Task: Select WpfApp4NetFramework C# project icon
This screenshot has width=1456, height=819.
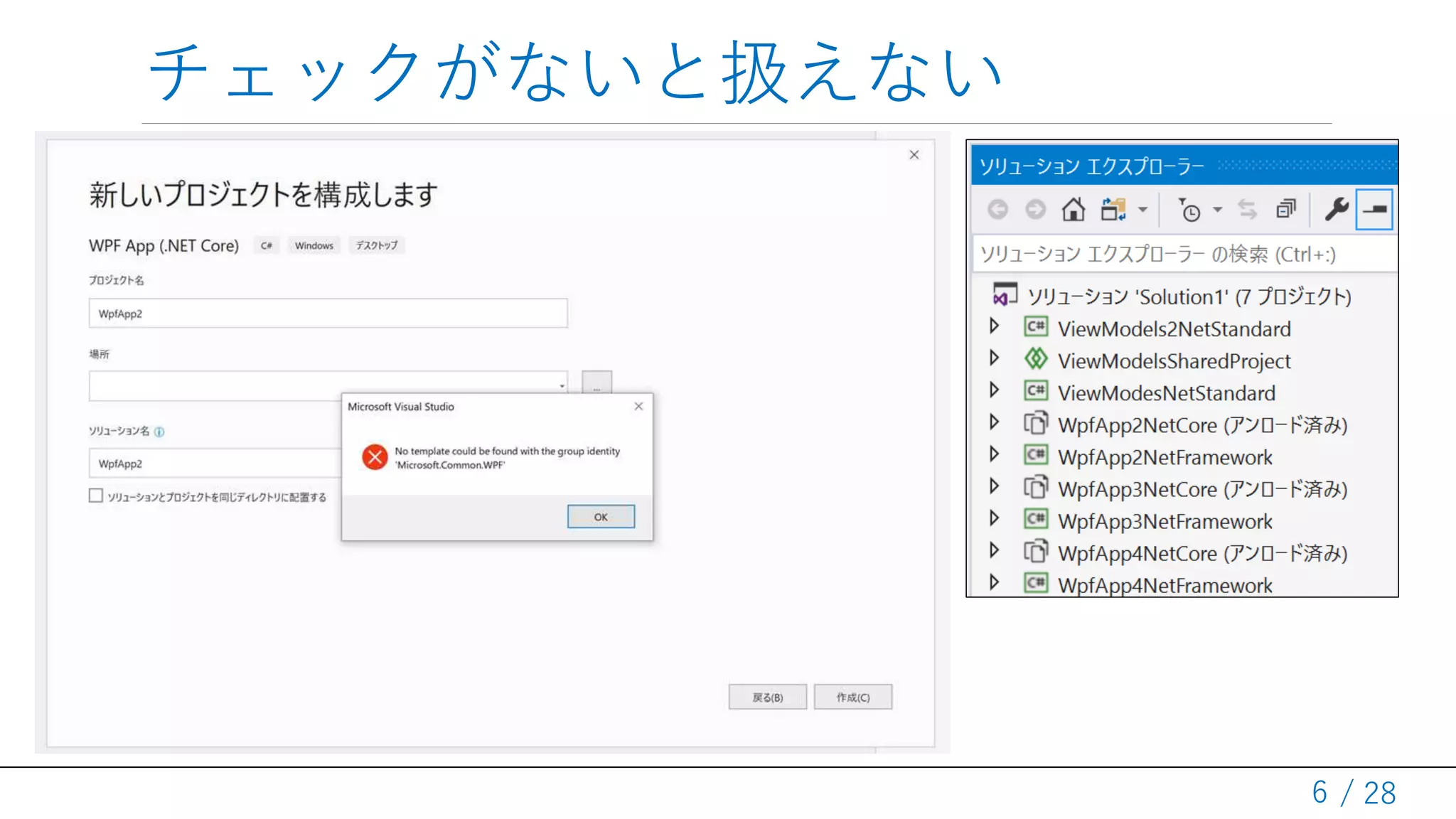Action: click(1036, 583)
